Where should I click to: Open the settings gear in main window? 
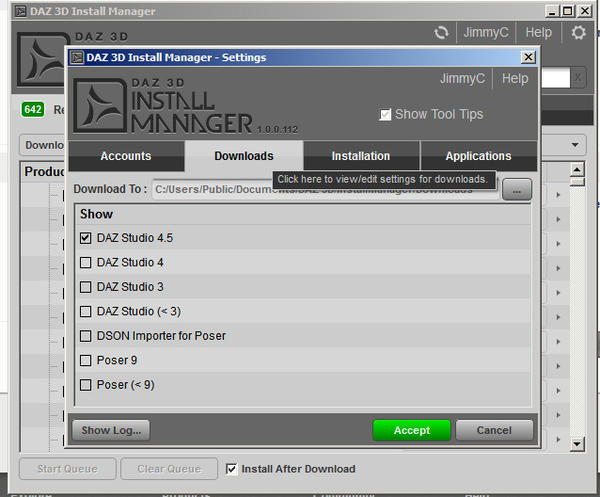coord(578,33)
